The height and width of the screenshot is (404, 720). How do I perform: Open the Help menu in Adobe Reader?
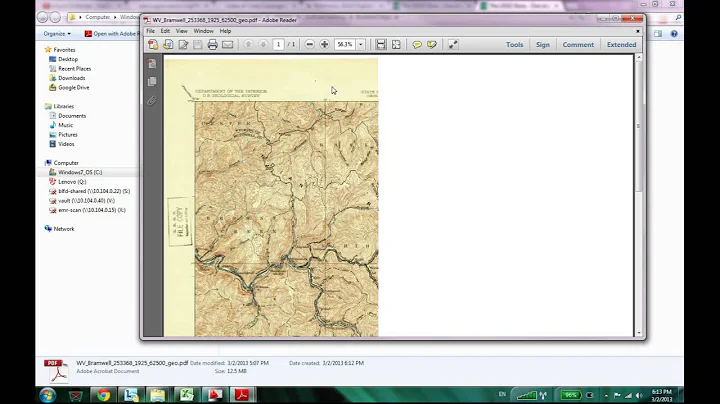225,31
